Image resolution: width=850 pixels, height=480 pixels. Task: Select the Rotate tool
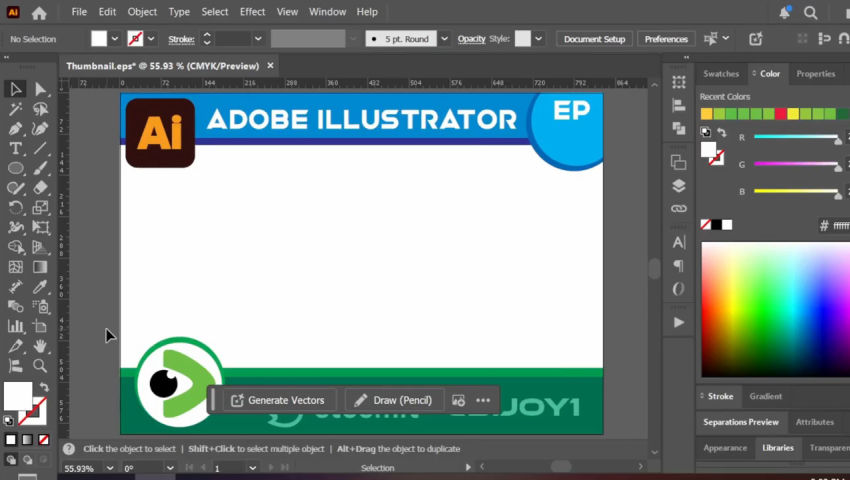[x=16, y=208]
